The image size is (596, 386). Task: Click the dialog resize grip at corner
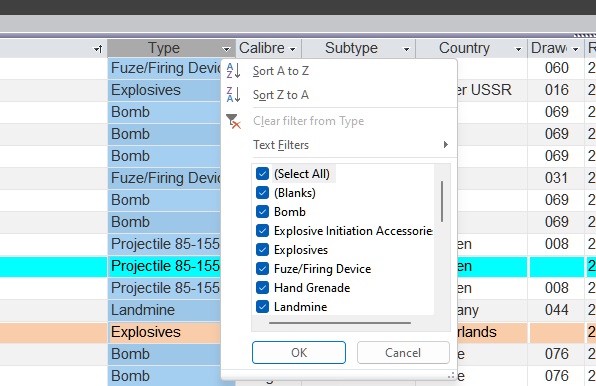click(451, 376)
